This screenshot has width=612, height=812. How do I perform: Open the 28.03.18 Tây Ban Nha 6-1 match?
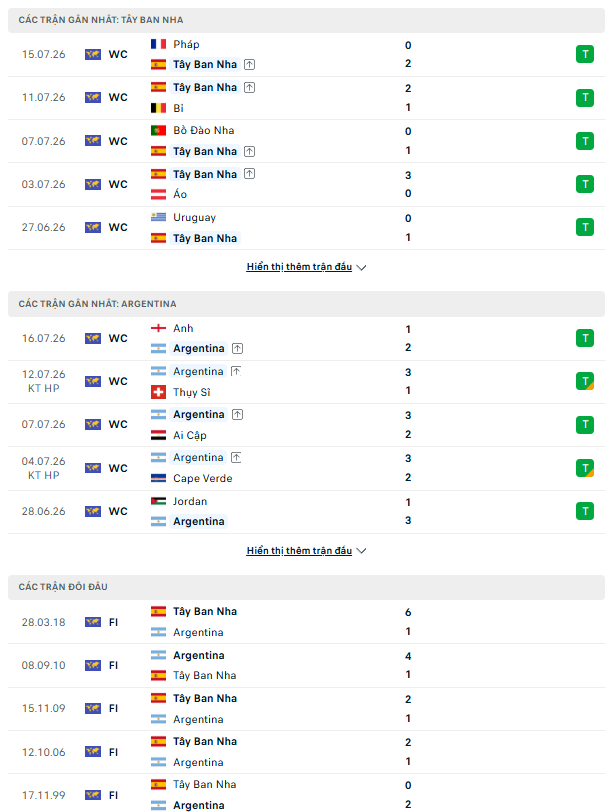point(306,622)
